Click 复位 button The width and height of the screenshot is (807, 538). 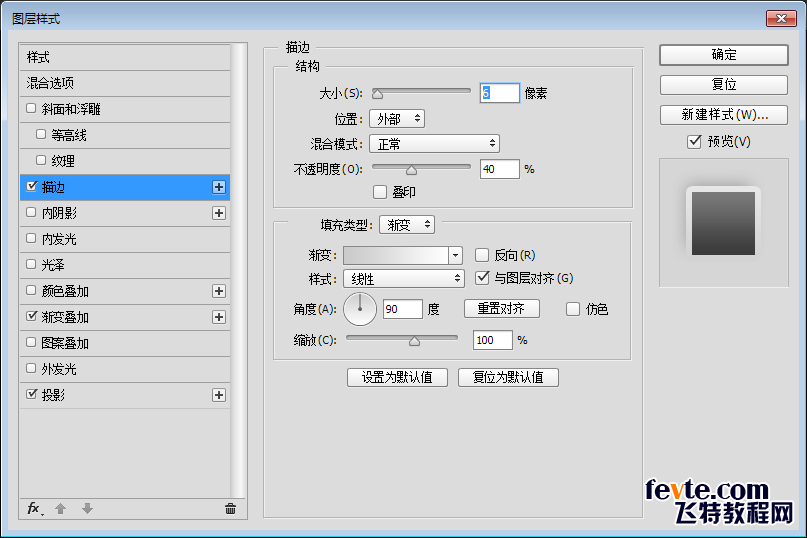coord(724,84)
